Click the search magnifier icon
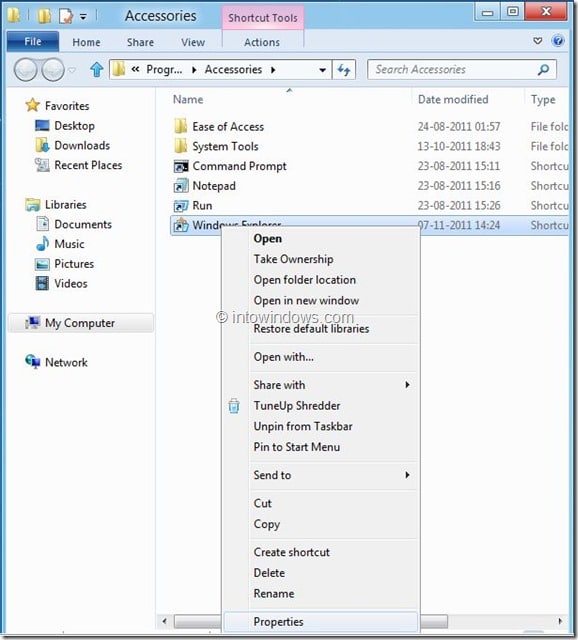 point(543,70)
